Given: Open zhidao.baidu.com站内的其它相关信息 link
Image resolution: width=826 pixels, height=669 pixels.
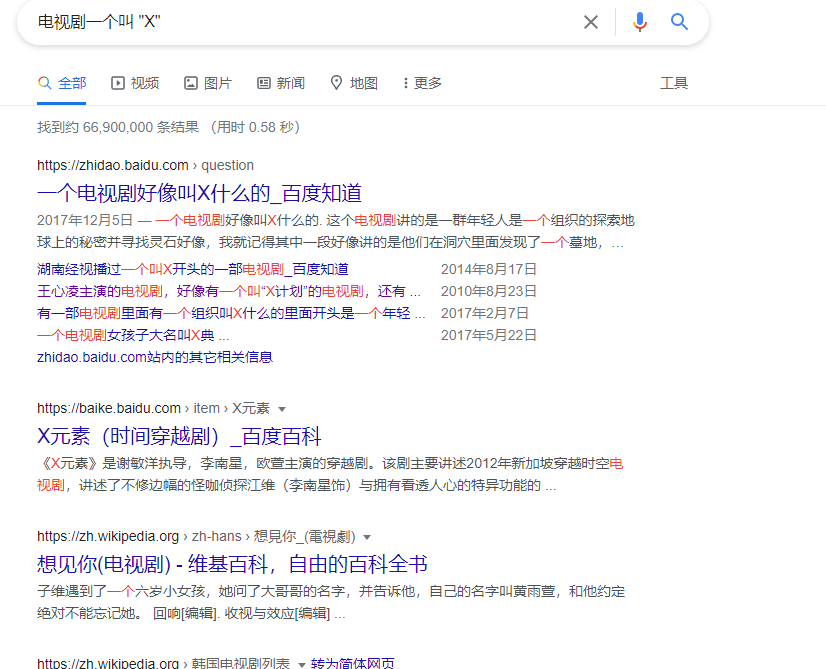Looking at the screenshot, I should 155,358.
